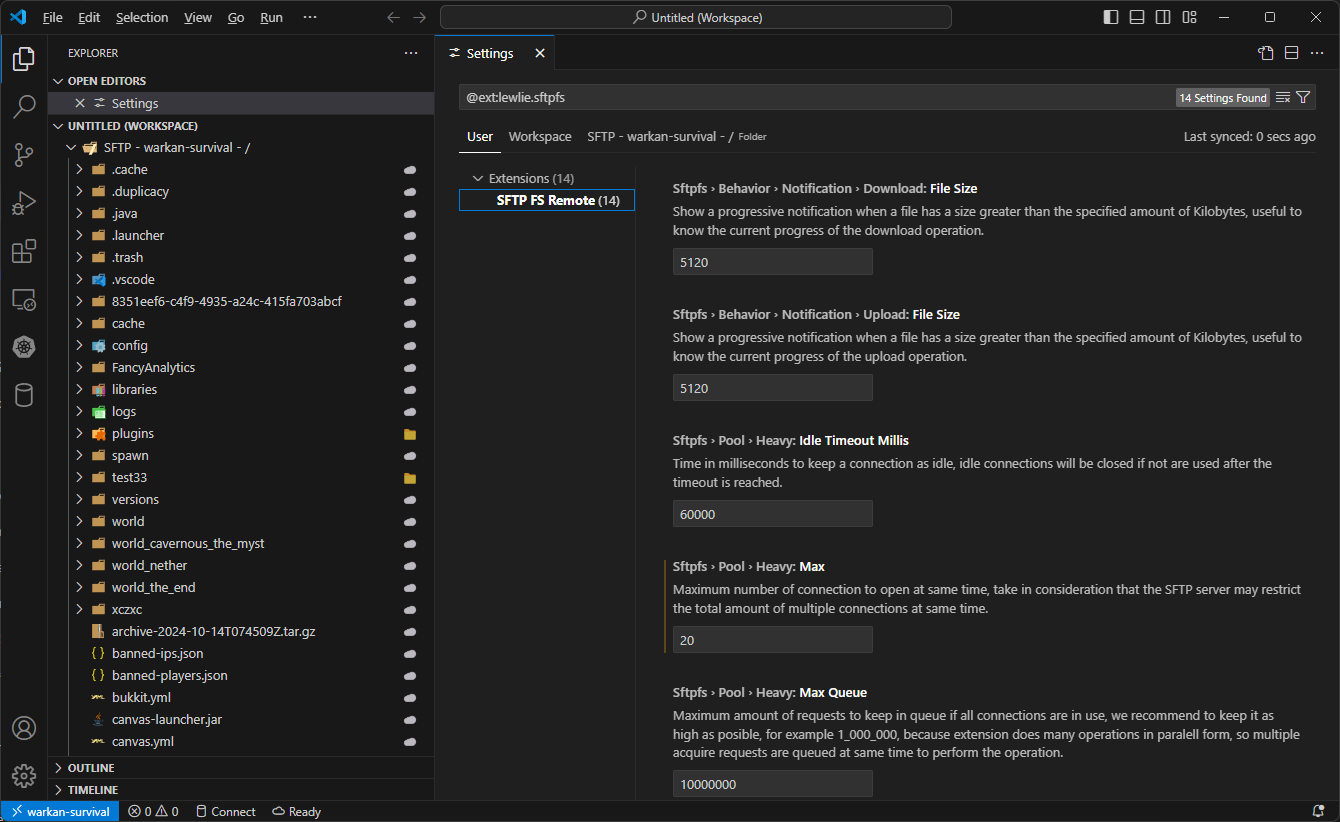
Task: Click the Untitled (Workspace) command center
Action: tap(696, 17)
